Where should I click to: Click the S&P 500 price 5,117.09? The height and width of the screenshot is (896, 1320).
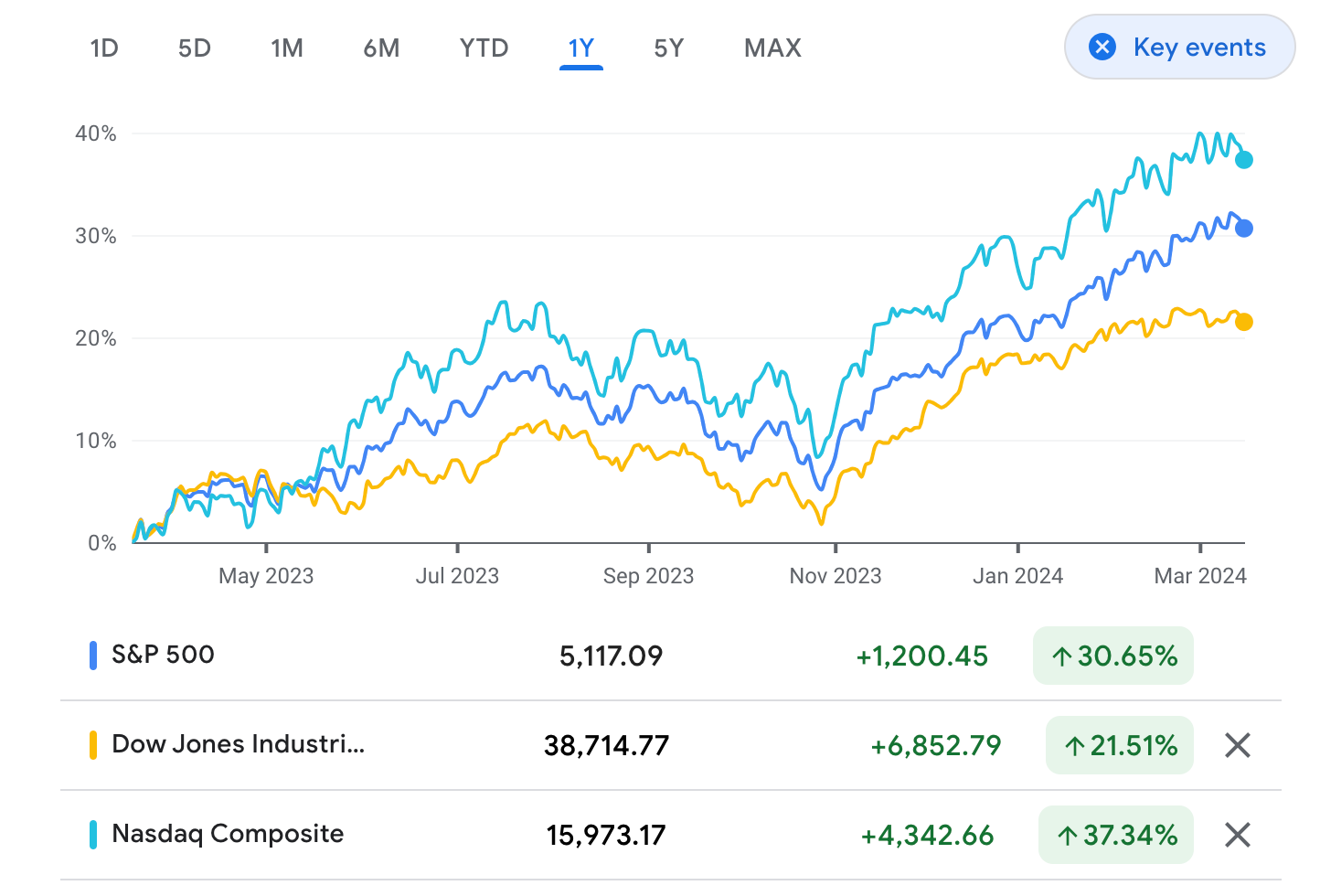click(611, 656)
